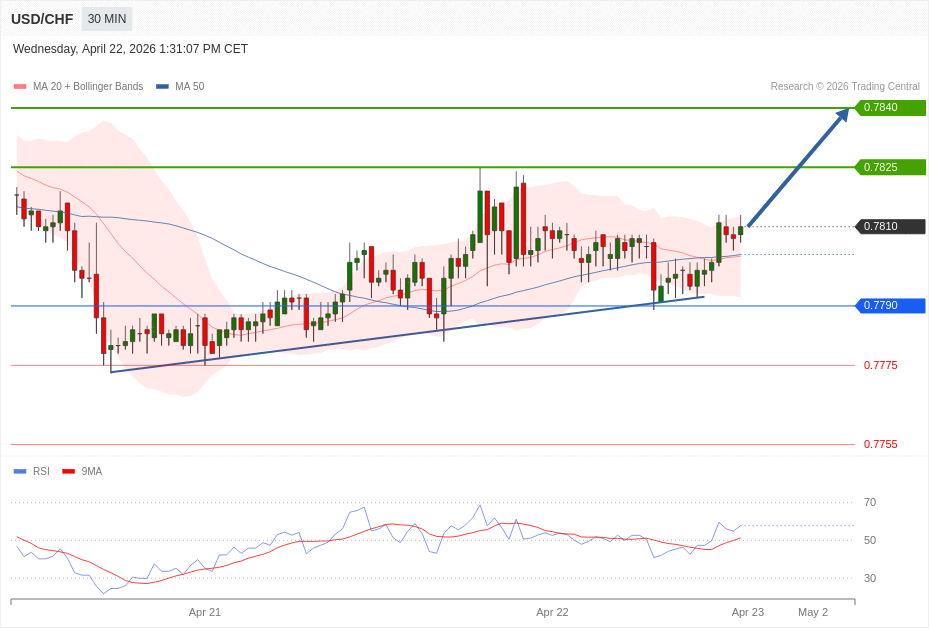Click the chart timestamp Wednesday, April 22, 2026

[x=130, y=49]
